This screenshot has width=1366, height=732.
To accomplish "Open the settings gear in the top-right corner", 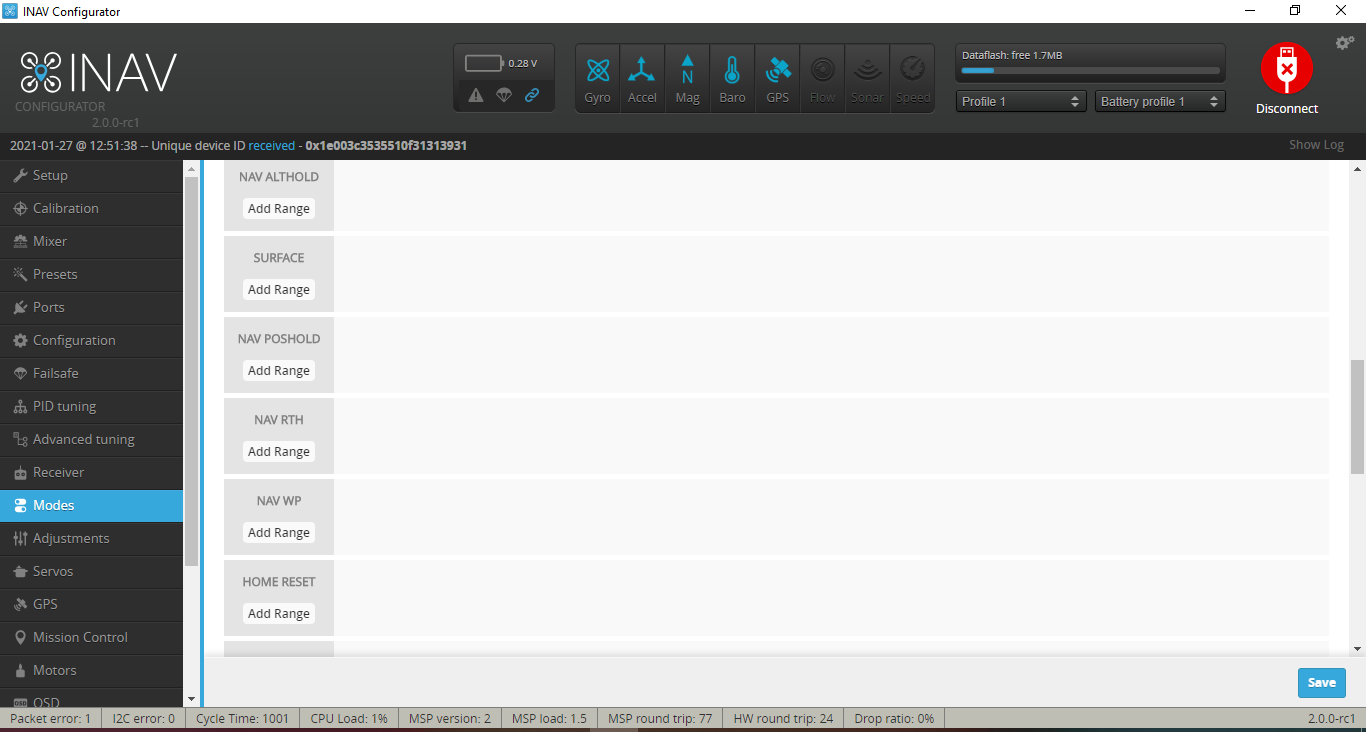I will click(1343, 43).
